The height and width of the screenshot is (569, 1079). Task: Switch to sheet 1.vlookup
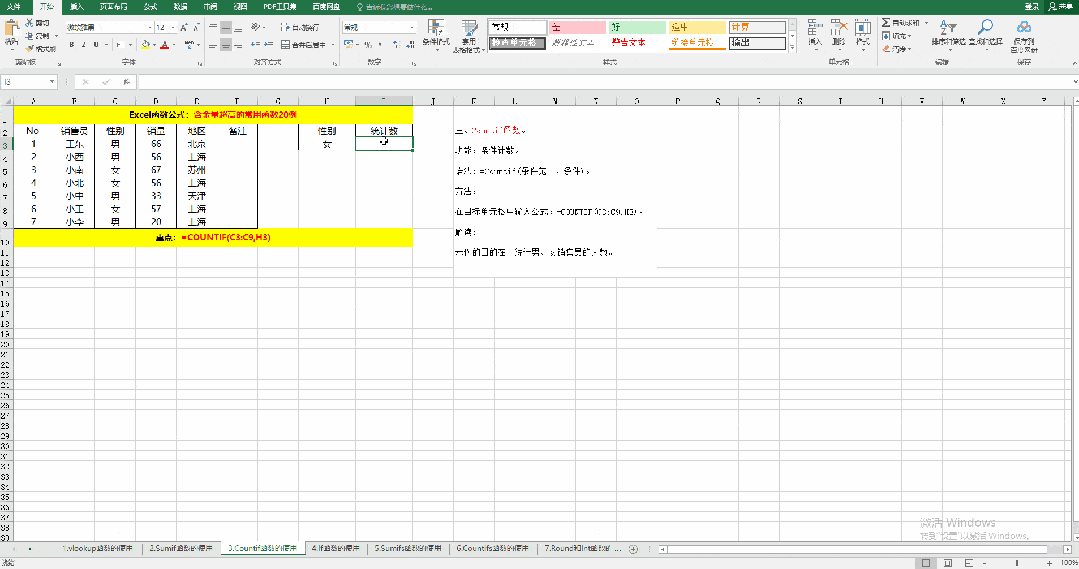[x=97, y=549]
